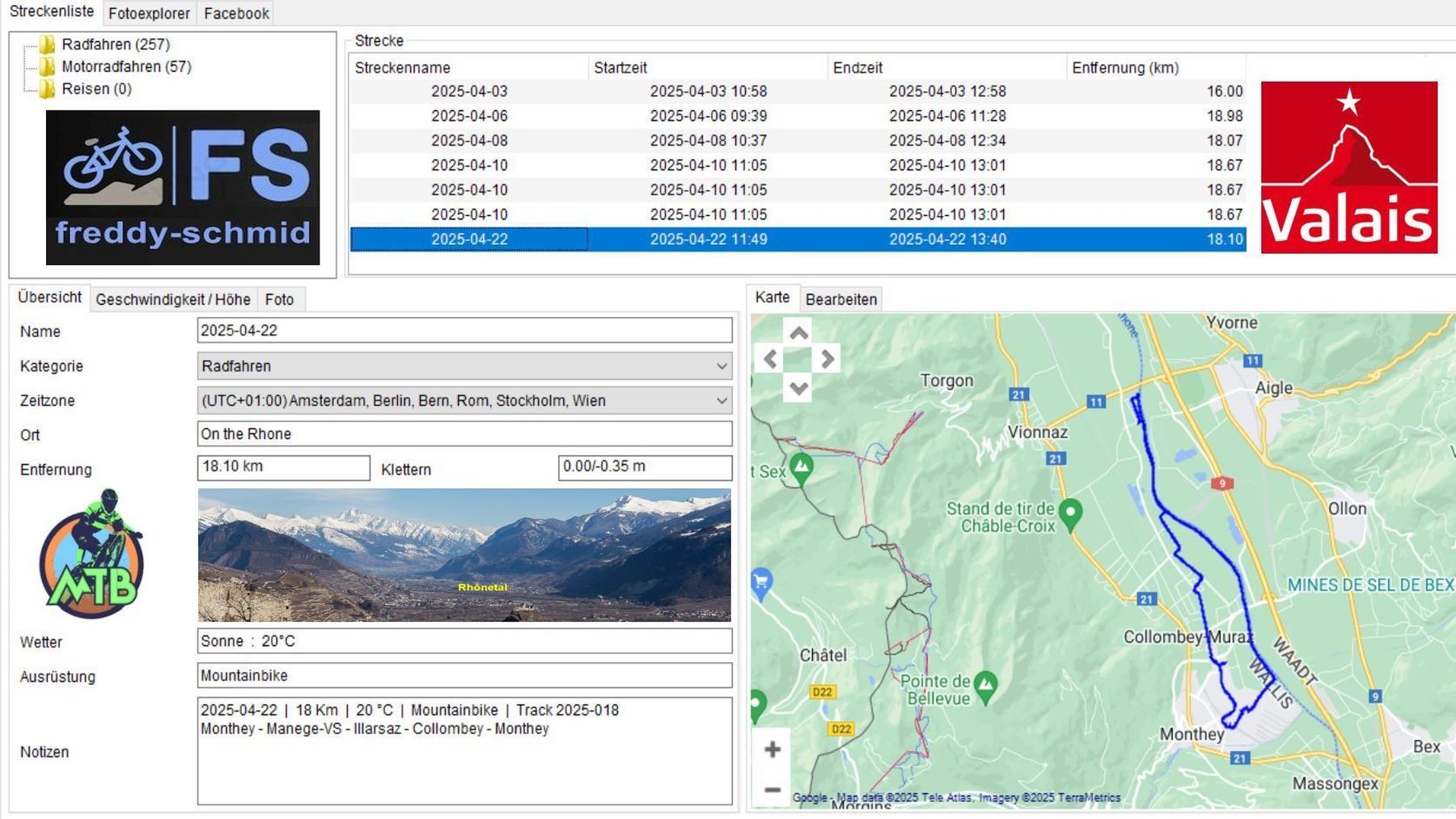Select the Radfahren (257) folder
Image resolution: width=1456 pixels, height=819 pixels.
(115, 44)
